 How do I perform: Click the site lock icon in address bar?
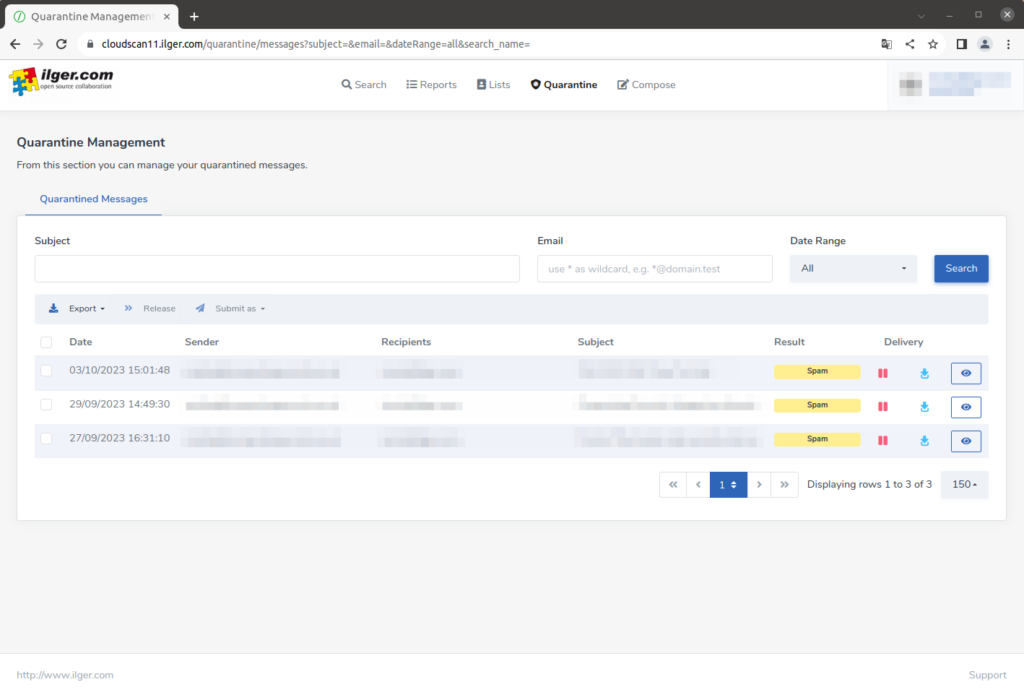[90, 44]
